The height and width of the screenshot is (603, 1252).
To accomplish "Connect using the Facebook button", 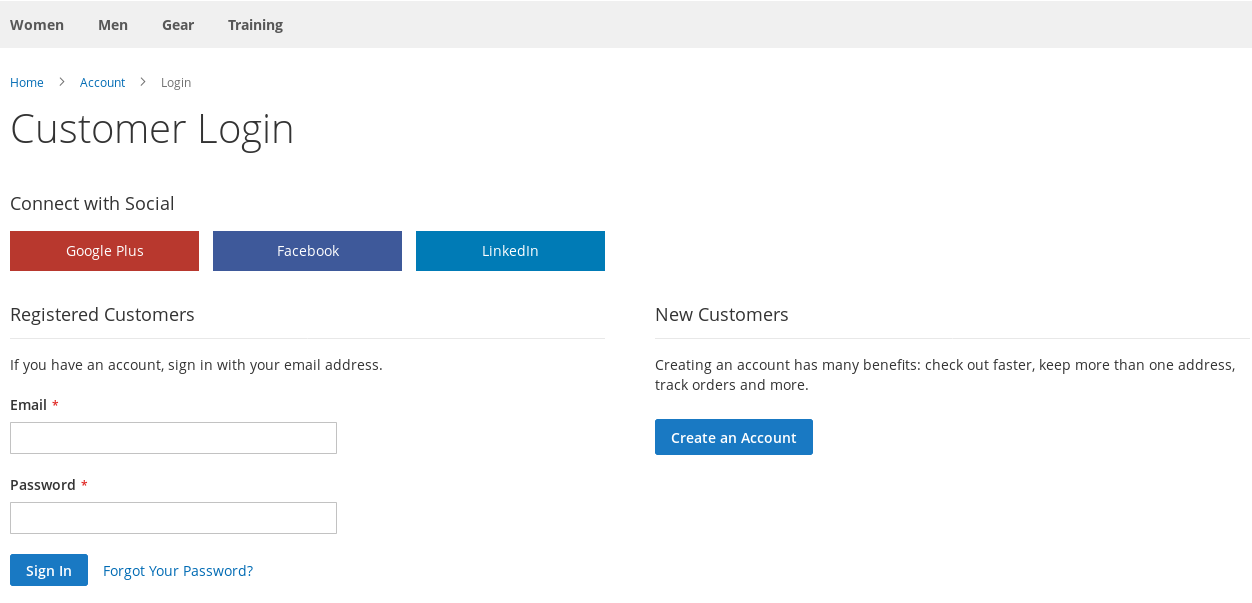I will tap(307, 251).
